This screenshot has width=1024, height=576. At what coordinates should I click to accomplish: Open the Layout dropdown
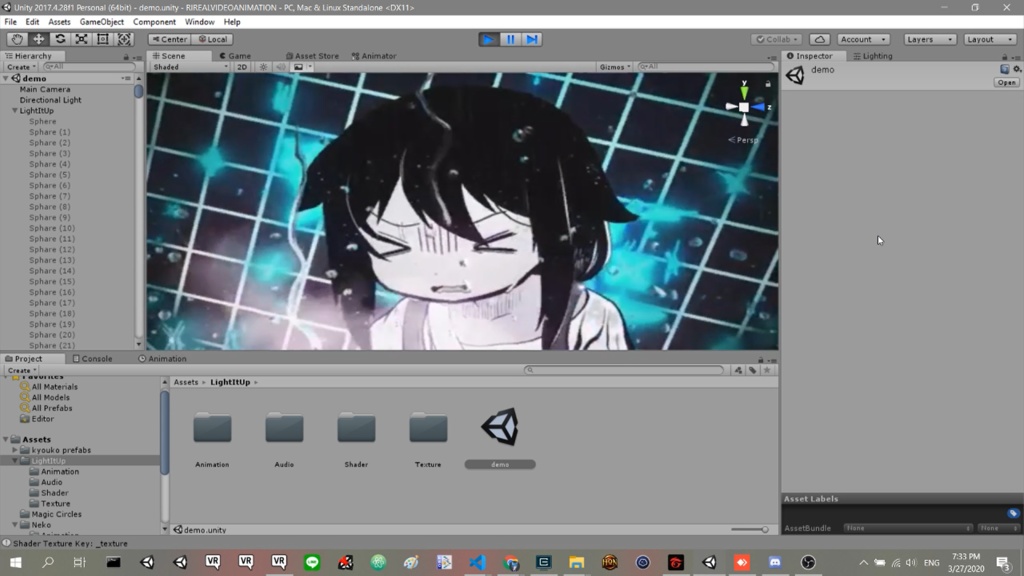point(990,39)
